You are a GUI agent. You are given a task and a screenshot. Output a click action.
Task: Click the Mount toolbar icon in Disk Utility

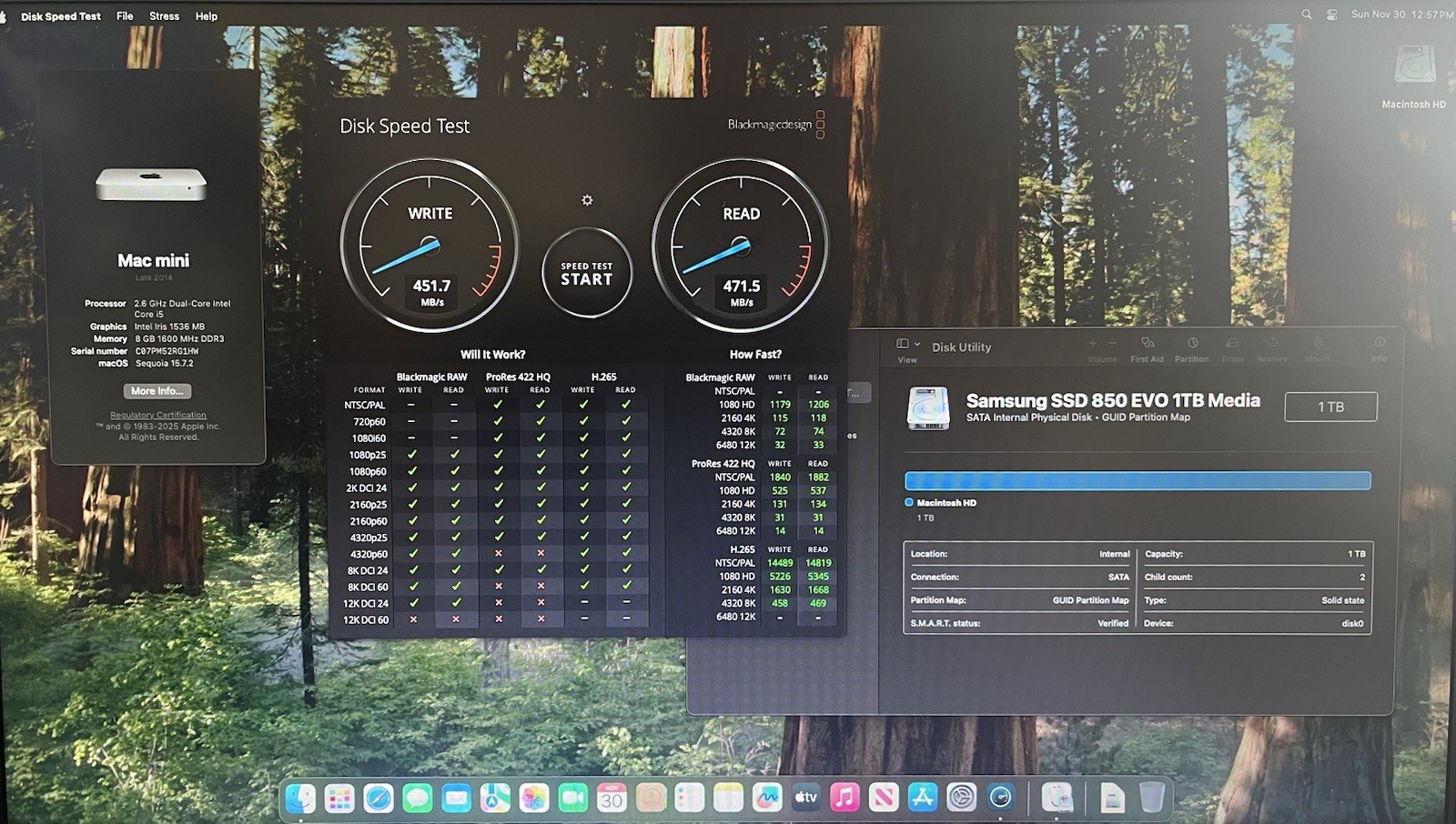1318,343
